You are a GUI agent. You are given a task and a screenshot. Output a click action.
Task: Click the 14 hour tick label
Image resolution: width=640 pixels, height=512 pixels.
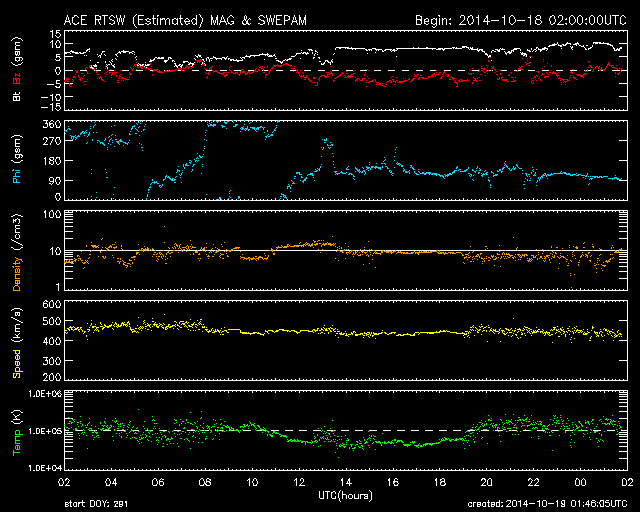(346, 483)
